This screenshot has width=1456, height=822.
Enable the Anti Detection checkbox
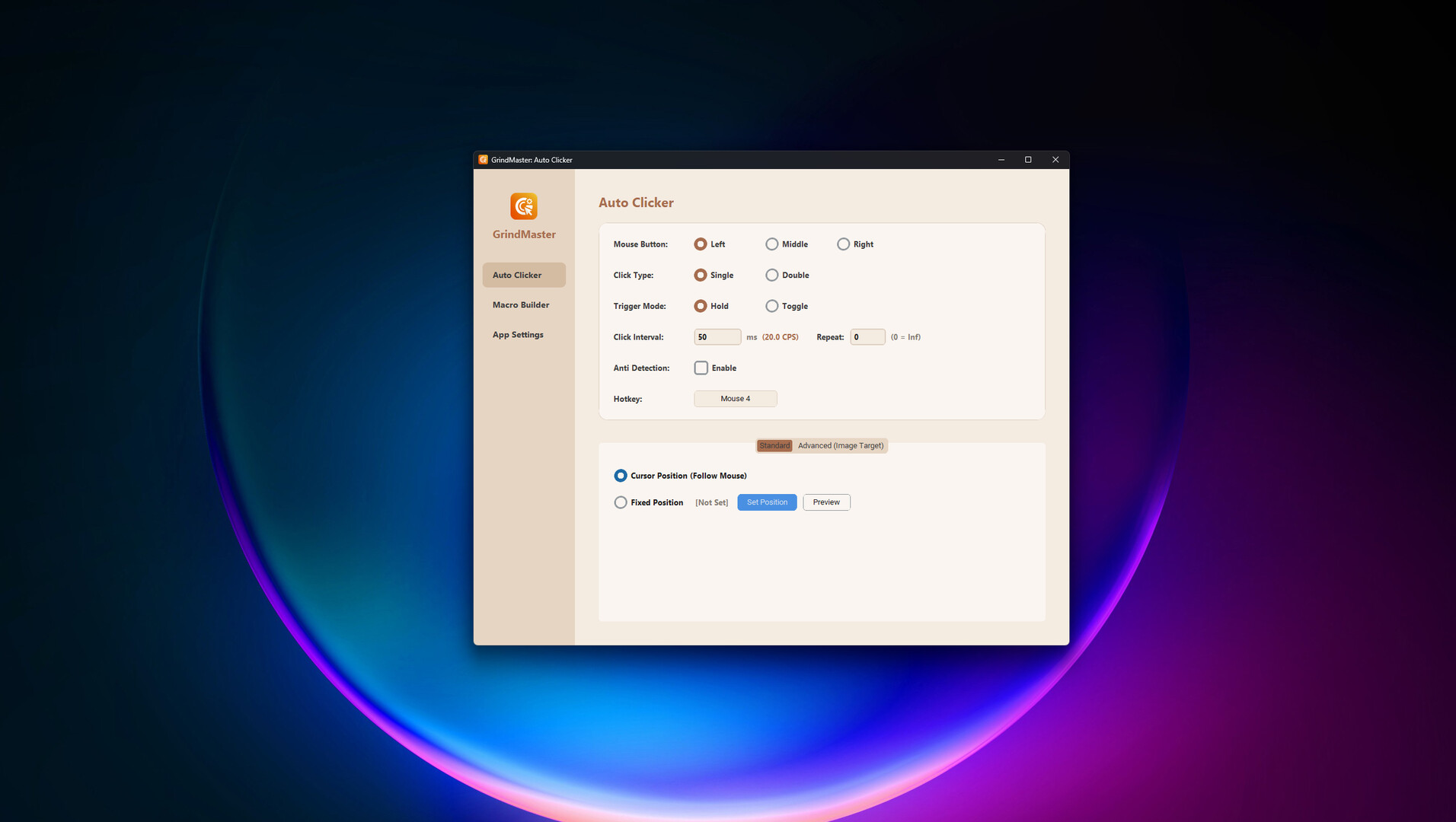[x=701, y=368]
